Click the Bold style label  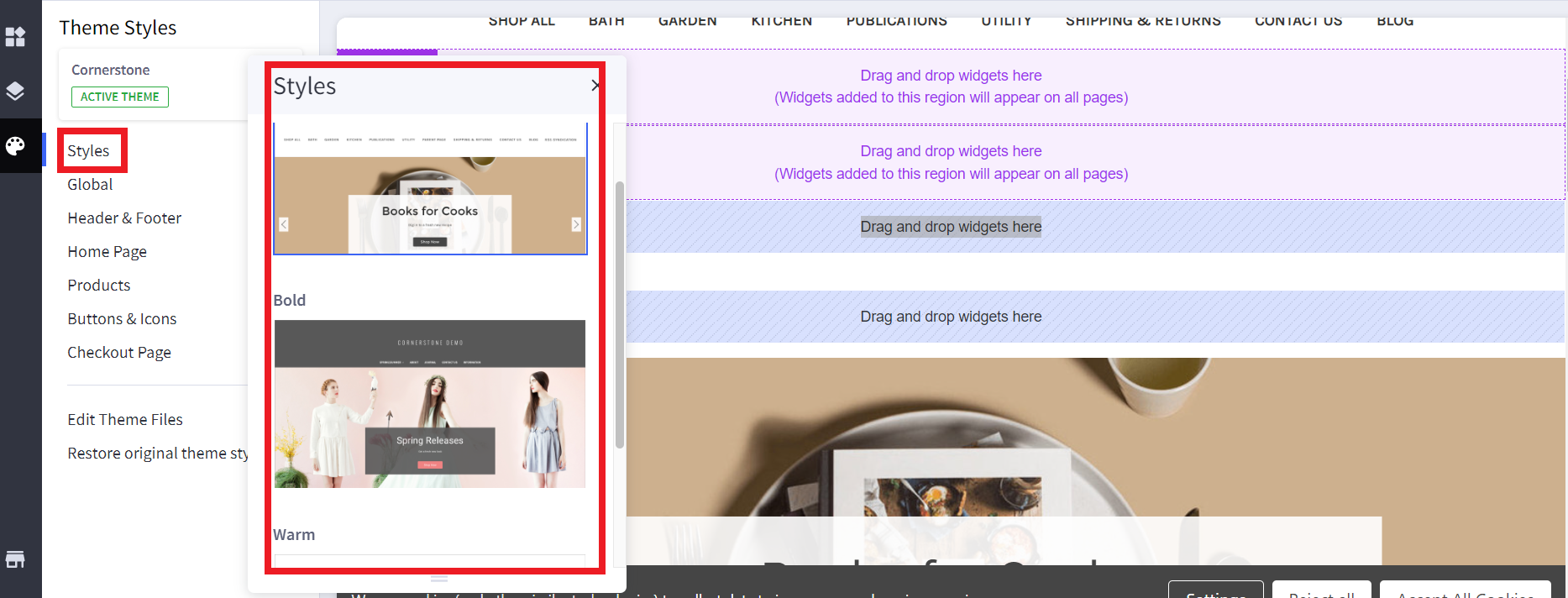[290, 301]
